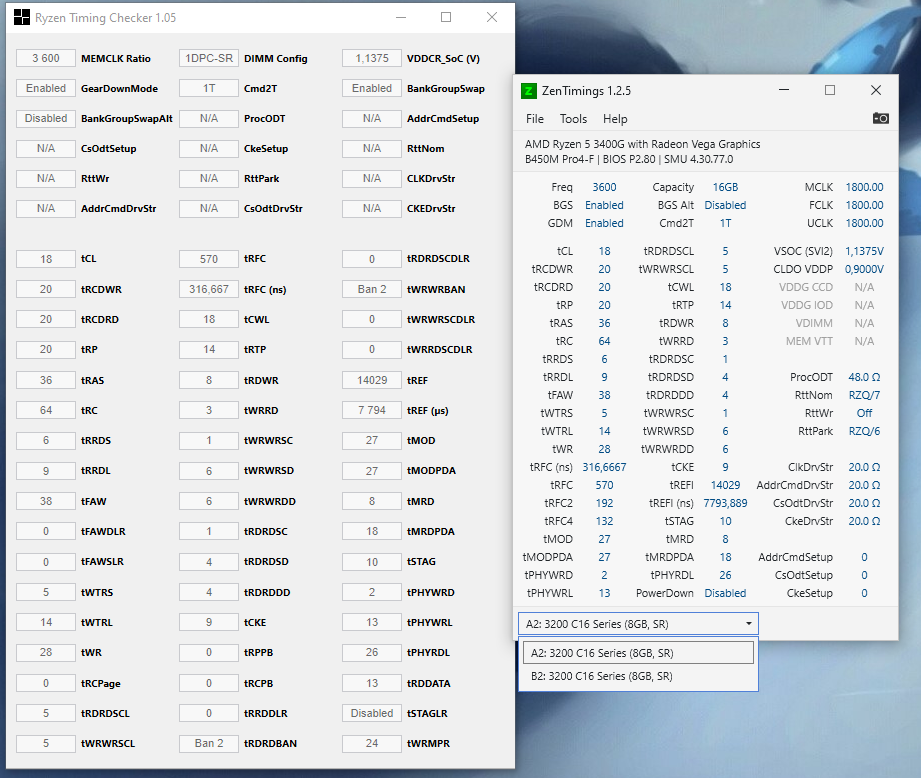This screenshot has width=921, height=778.
Task: Click the RttPark value RZQ/6
Action: pyautogui.click(x=864, y=431)
